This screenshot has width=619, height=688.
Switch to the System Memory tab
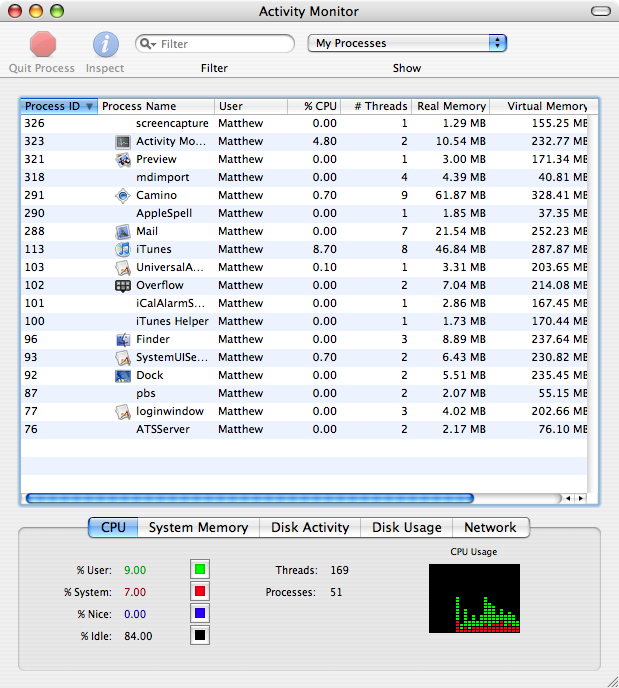(198, 527)
